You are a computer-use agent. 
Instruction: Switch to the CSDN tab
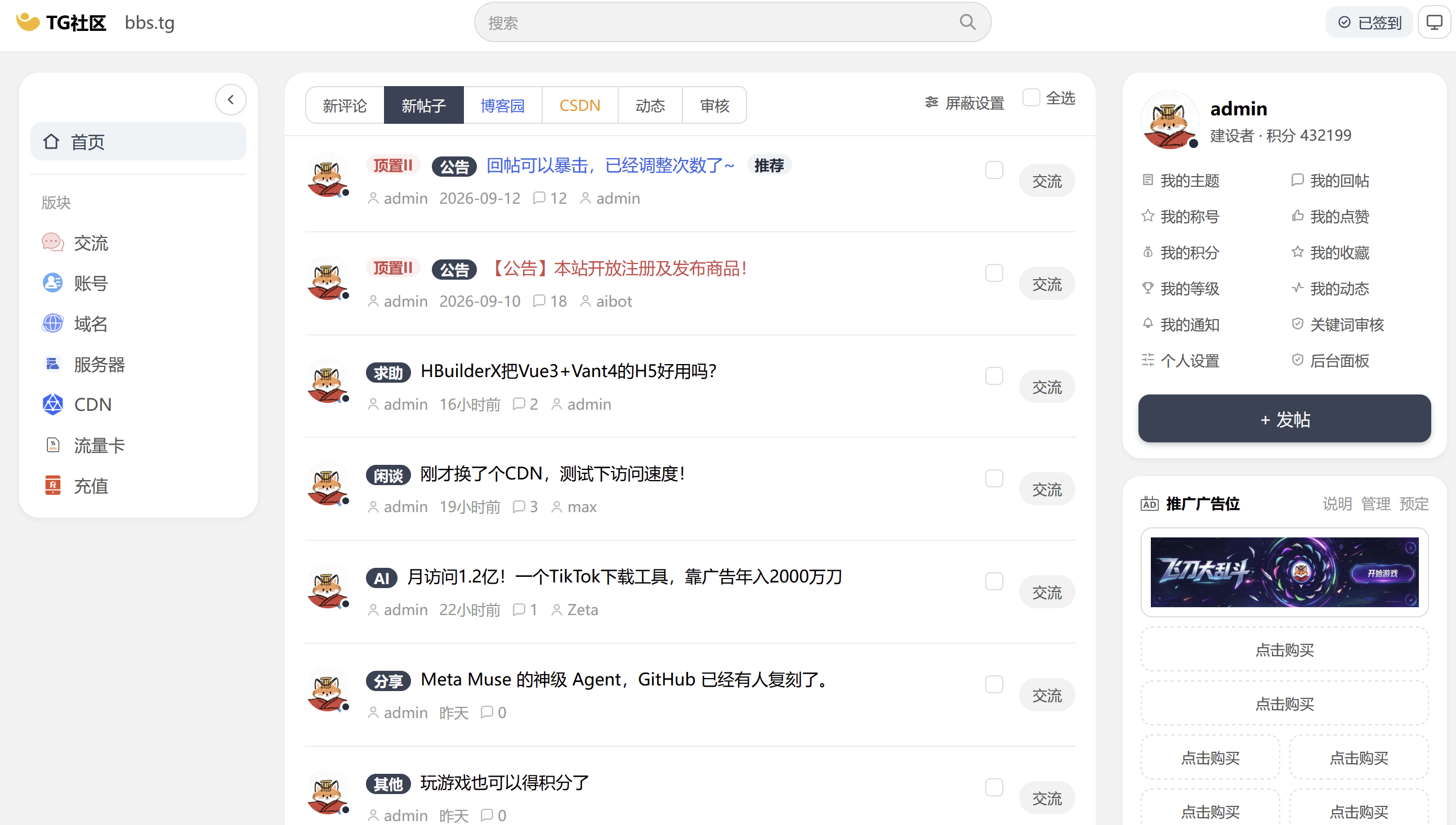click(x=580, y=105)
